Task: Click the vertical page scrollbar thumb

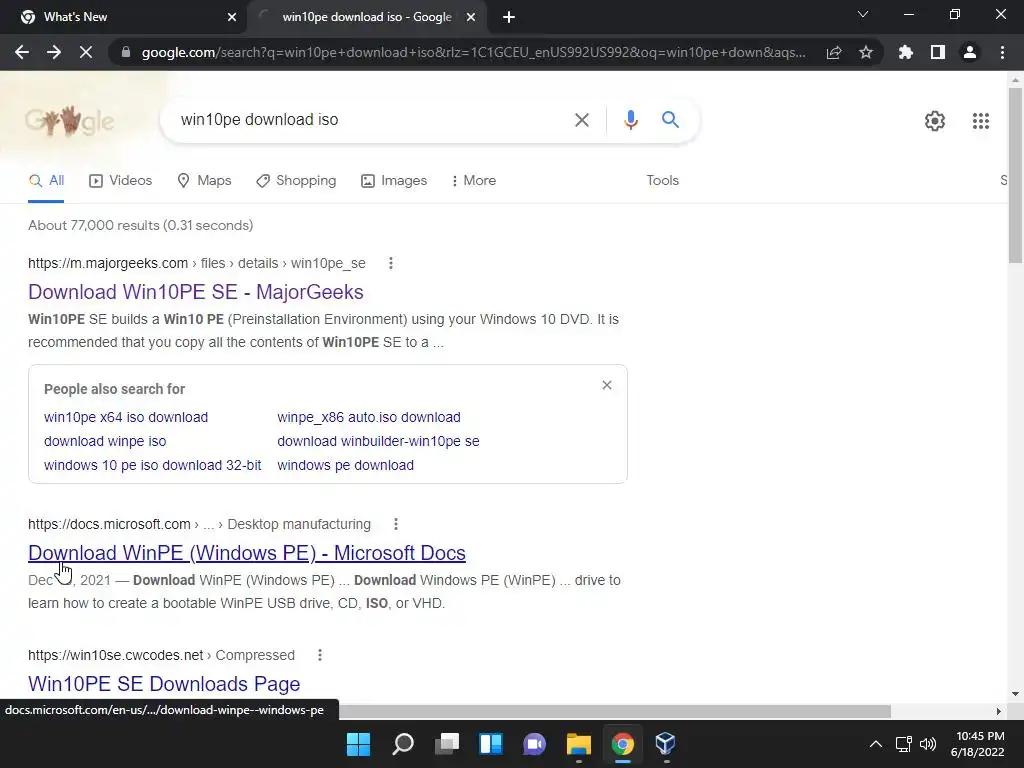Action: (1015, 175)
